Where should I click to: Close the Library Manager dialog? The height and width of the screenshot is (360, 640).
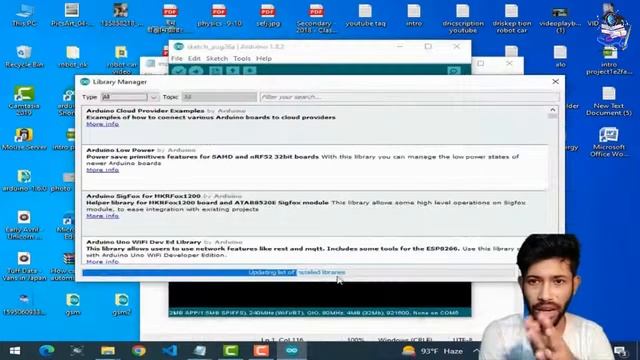tap(555, 82)
